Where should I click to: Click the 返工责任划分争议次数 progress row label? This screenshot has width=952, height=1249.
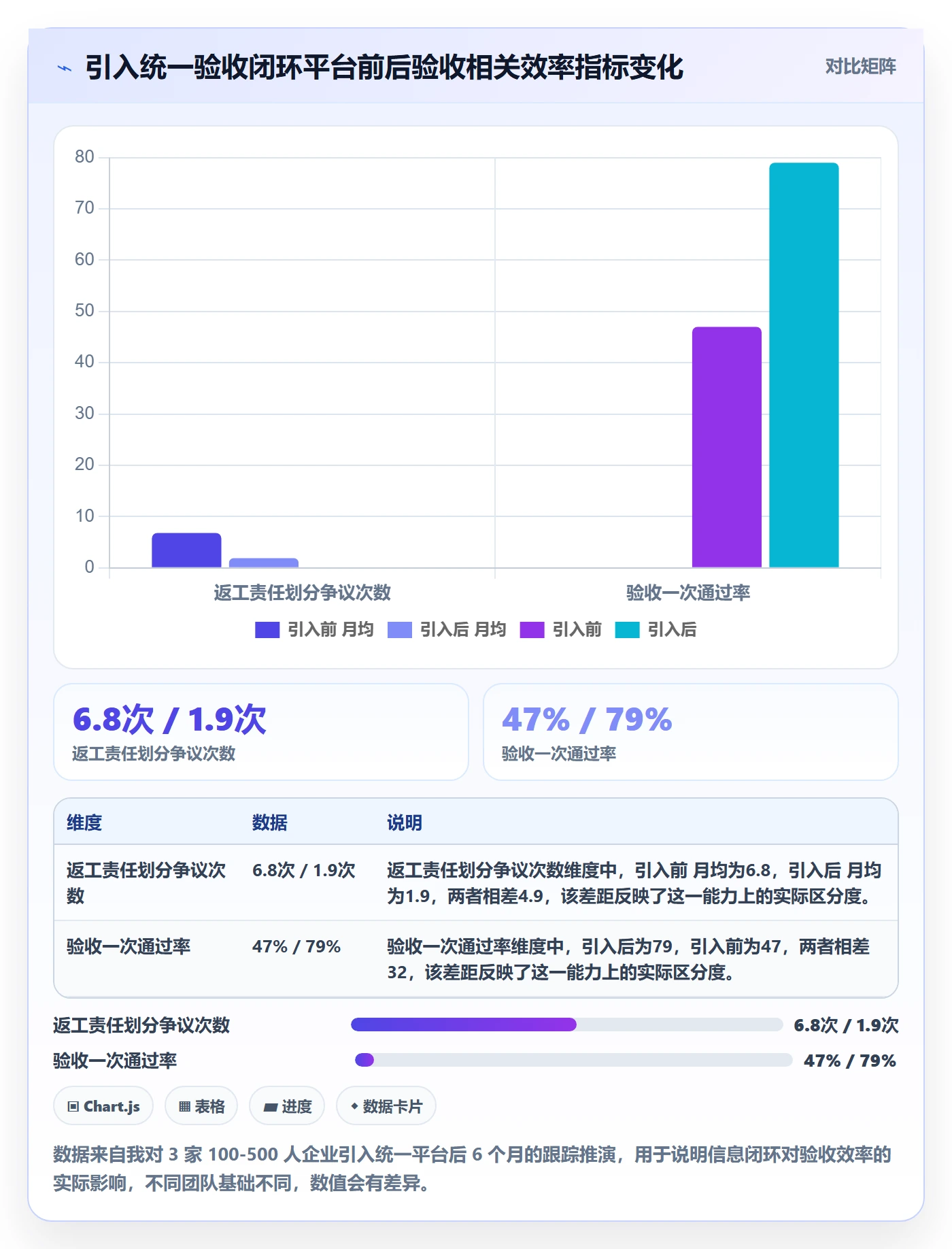(141, 1025)
